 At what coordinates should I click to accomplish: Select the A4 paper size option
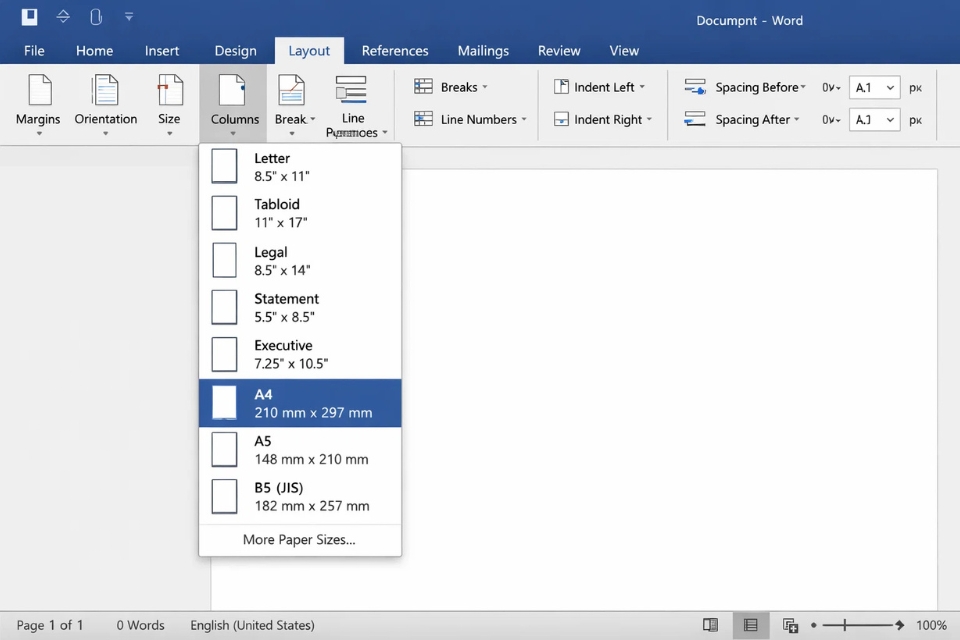(x=300, y=402)
